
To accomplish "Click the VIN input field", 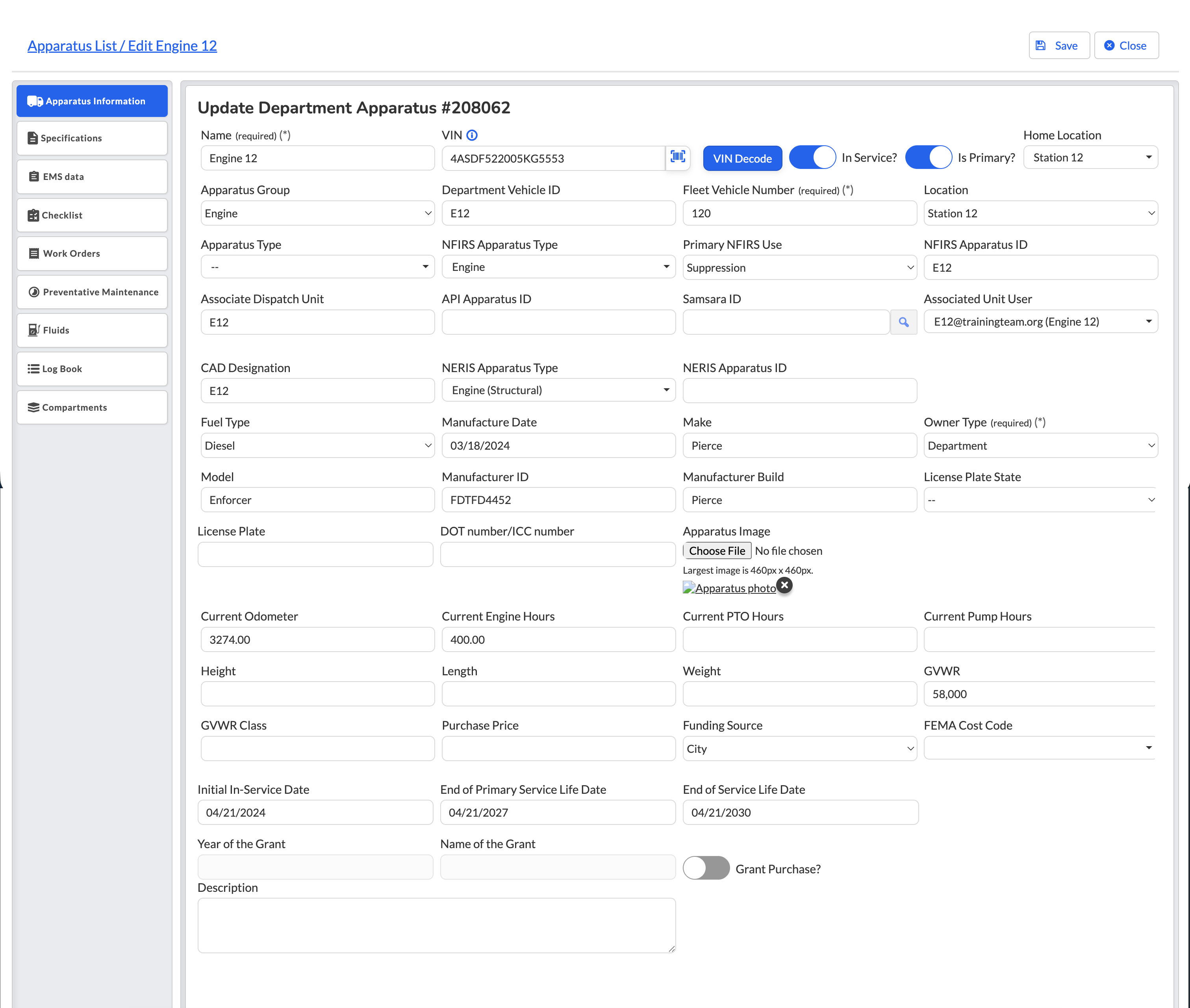I will click(553, 158).
